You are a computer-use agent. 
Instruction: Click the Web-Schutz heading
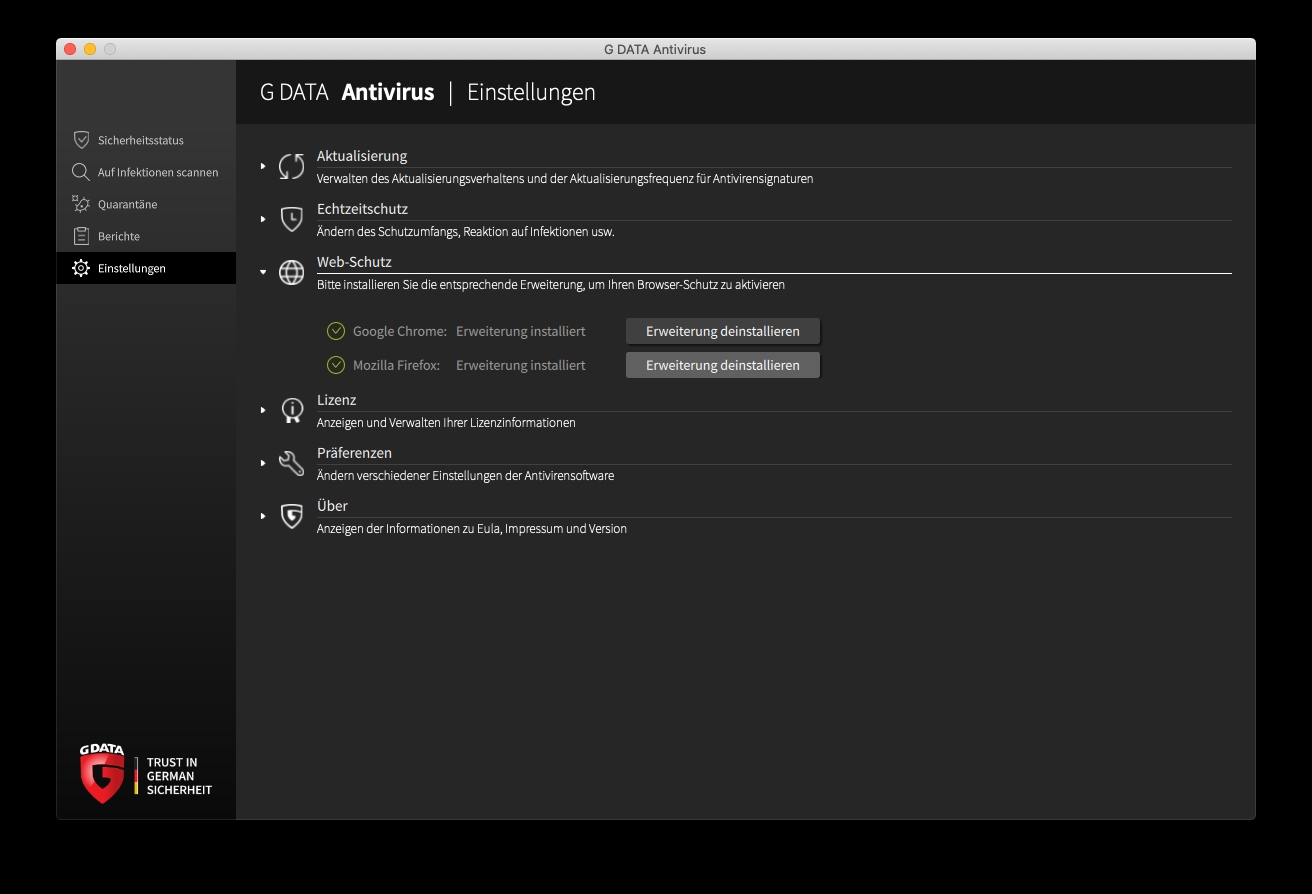[x=354, y=262]
